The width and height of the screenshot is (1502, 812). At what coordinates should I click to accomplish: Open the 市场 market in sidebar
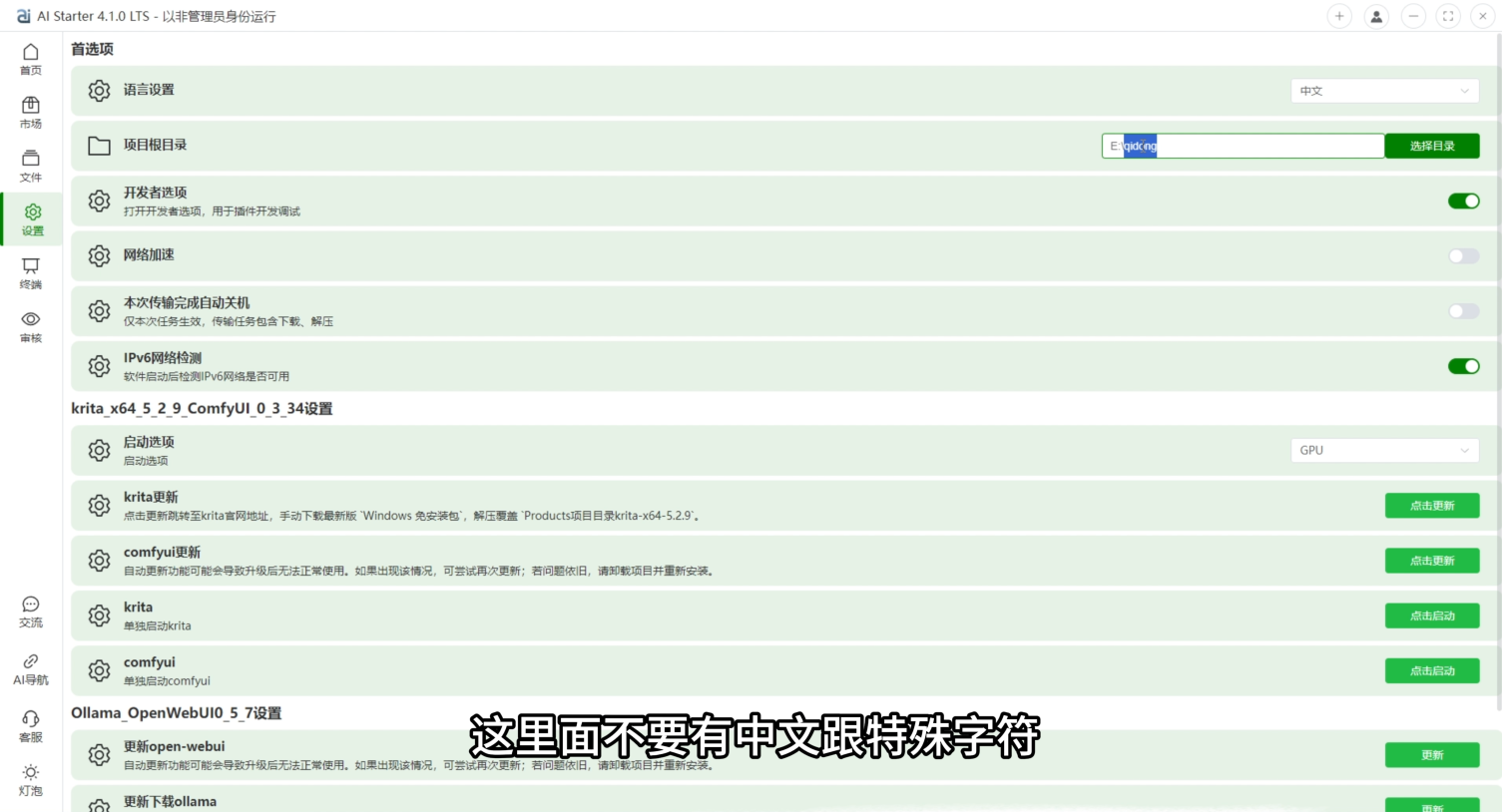pos(31,113)
